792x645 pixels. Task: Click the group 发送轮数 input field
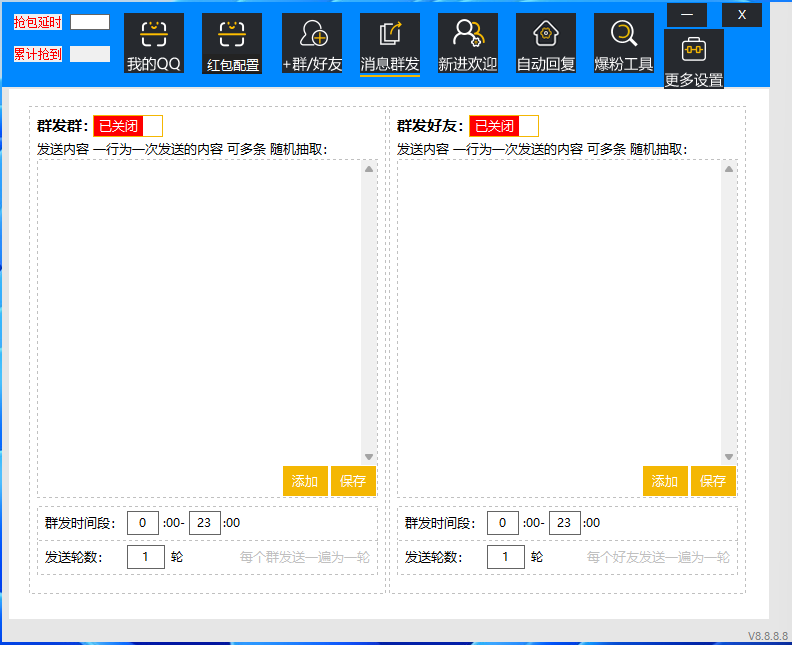click(146, 557)
